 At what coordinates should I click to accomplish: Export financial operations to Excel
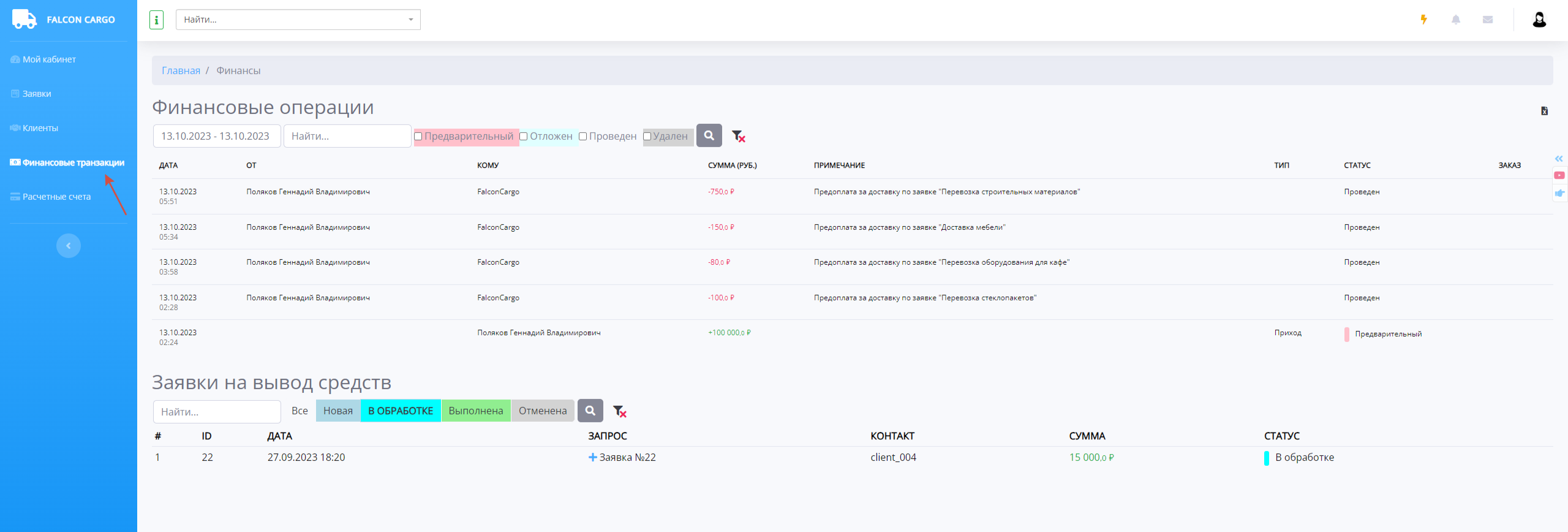click(x=1544, y=111)
